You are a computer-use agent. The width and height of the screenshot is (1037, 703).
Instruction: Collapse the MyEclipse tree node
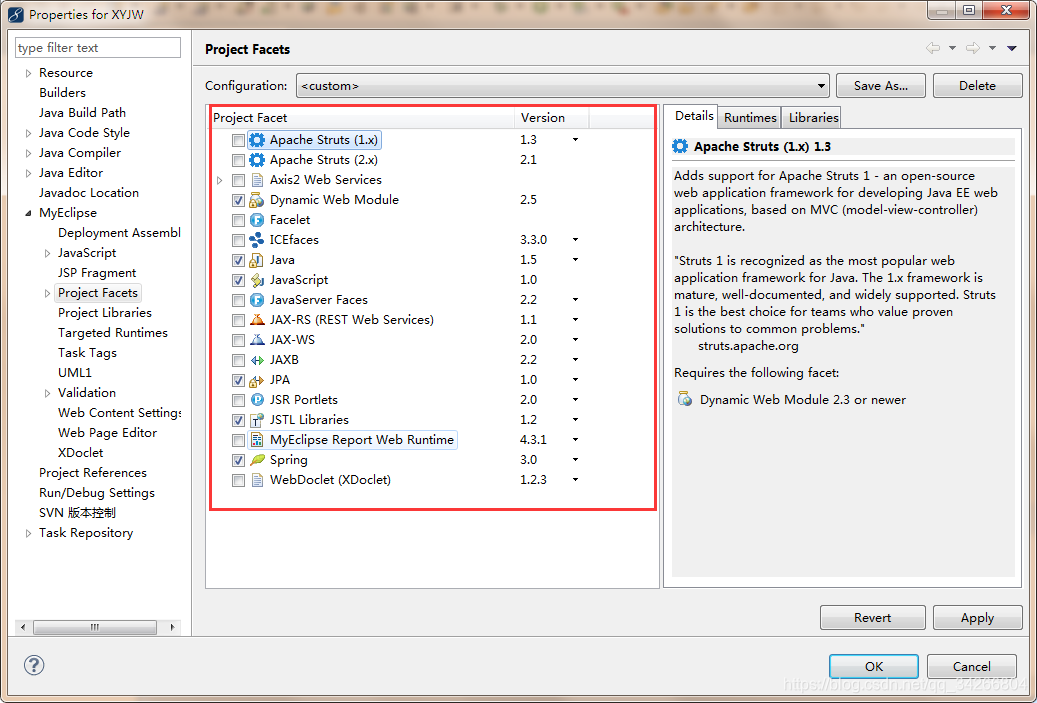point(28,213)
